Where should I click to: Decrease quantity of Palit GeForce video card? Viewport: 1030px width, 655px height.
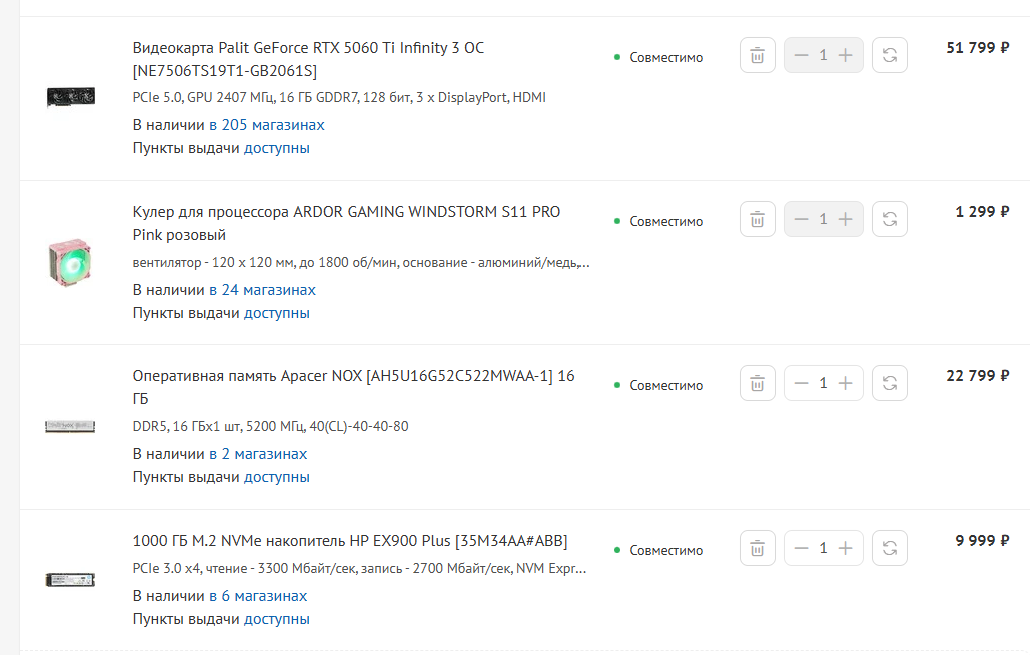tap(801, 55)
